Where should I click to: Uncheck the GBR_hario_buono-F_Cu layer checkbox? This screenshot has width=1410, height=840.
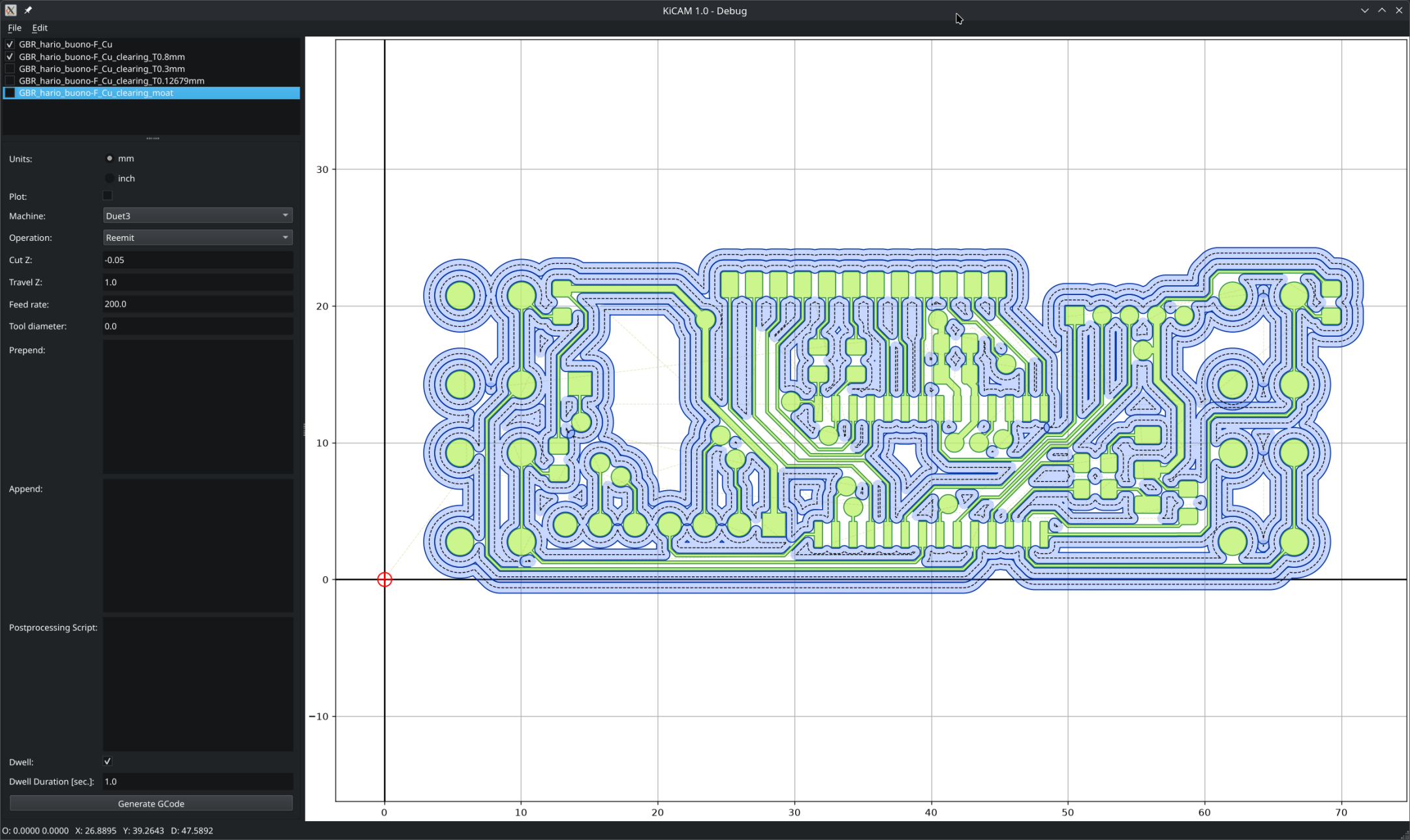click(x=10, y=44)
